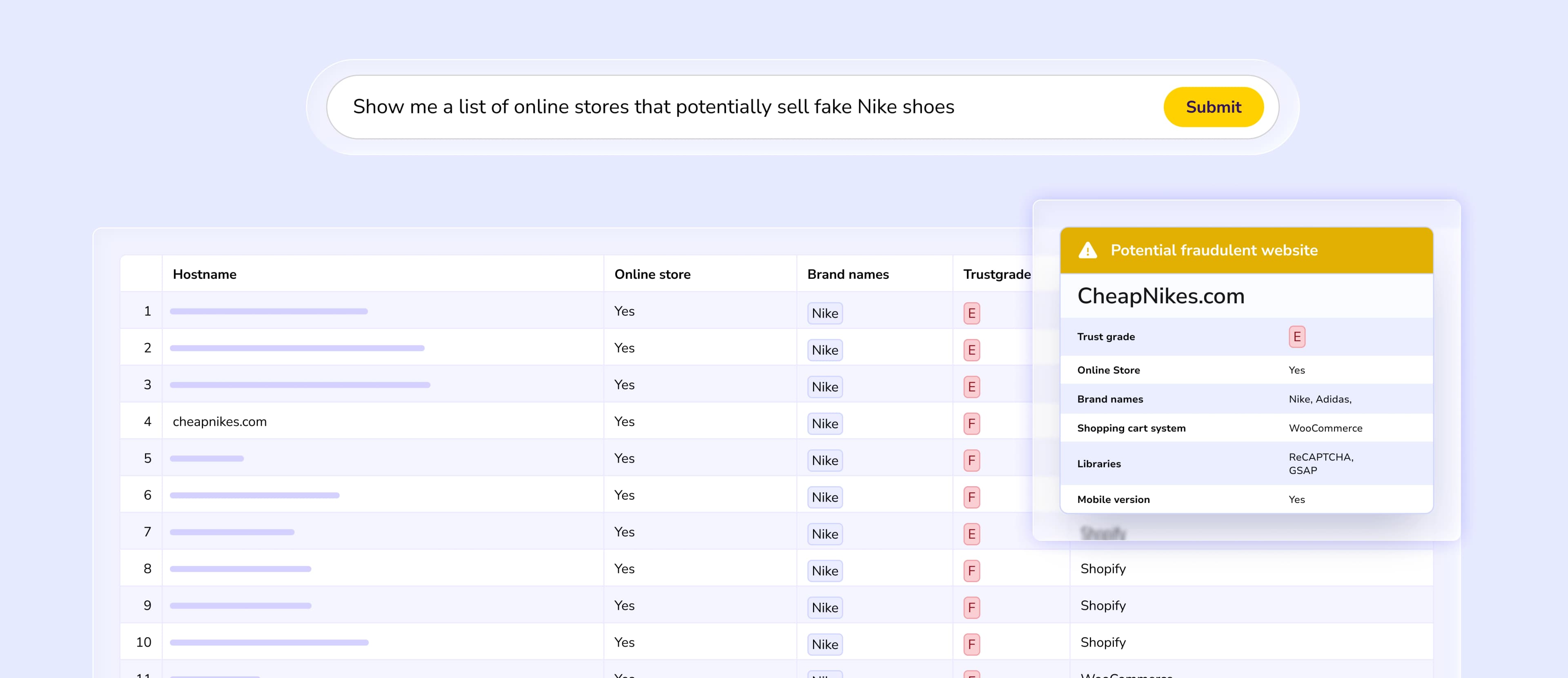This screenshot has height=678, width=1568.
Task: Click the Nike brand tag in row 1
Action: (x=824, y=313)
